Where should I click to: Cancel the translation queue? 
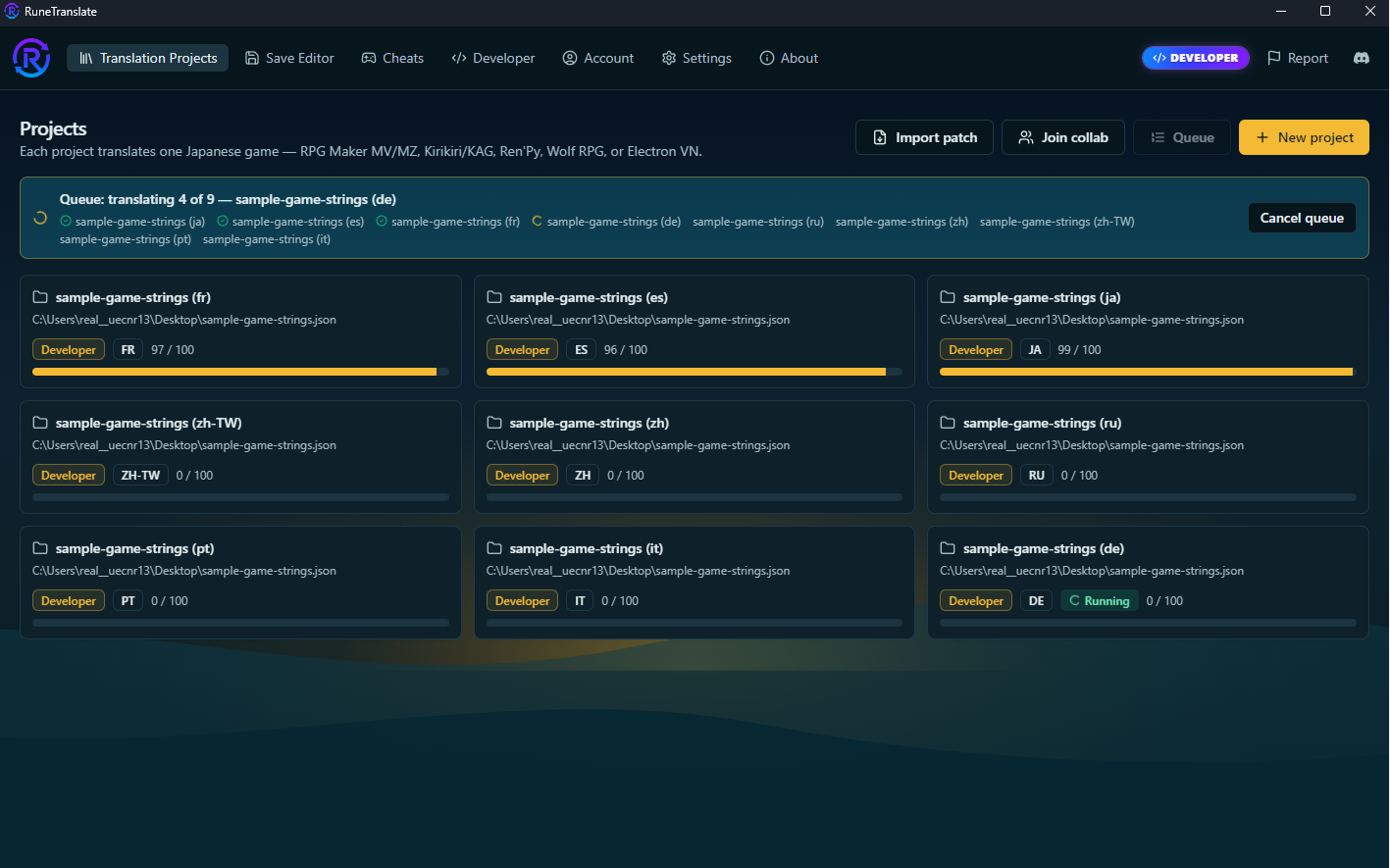[x=1302, y=218]
